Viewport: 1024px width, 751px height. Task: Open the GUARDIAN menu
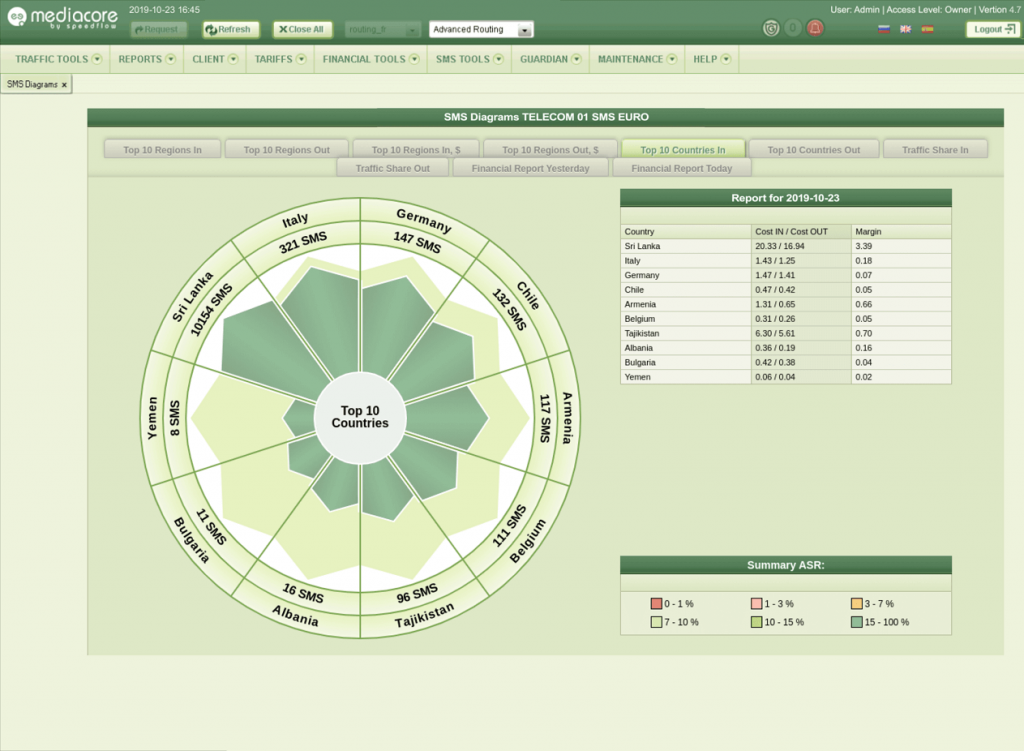pos(551,59)
